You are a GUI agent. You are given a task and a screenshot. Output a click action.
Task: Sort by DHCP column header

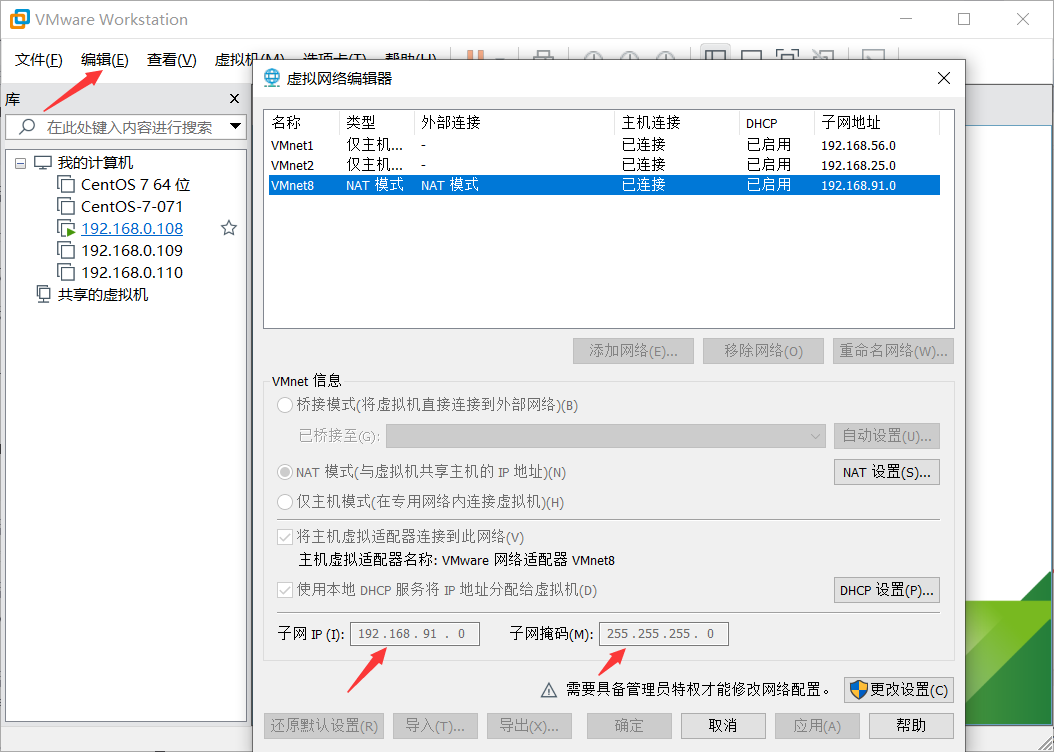tap(776, 122)
